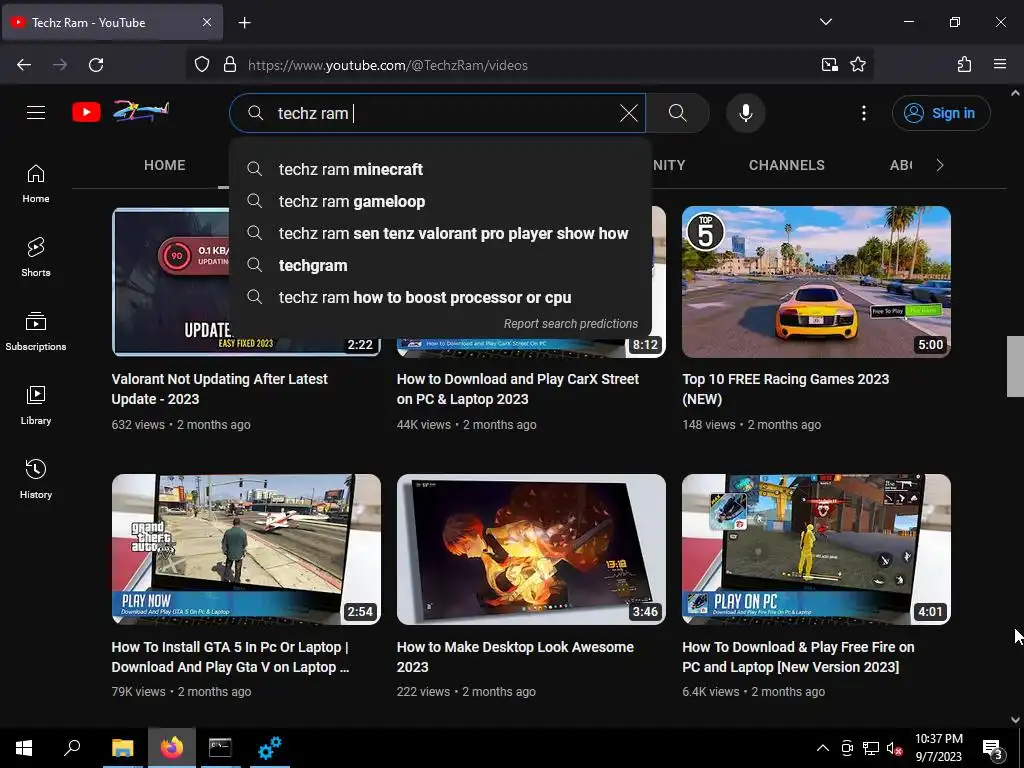
Task: Go back in Firefox
Action: click(x=24, y=65)
